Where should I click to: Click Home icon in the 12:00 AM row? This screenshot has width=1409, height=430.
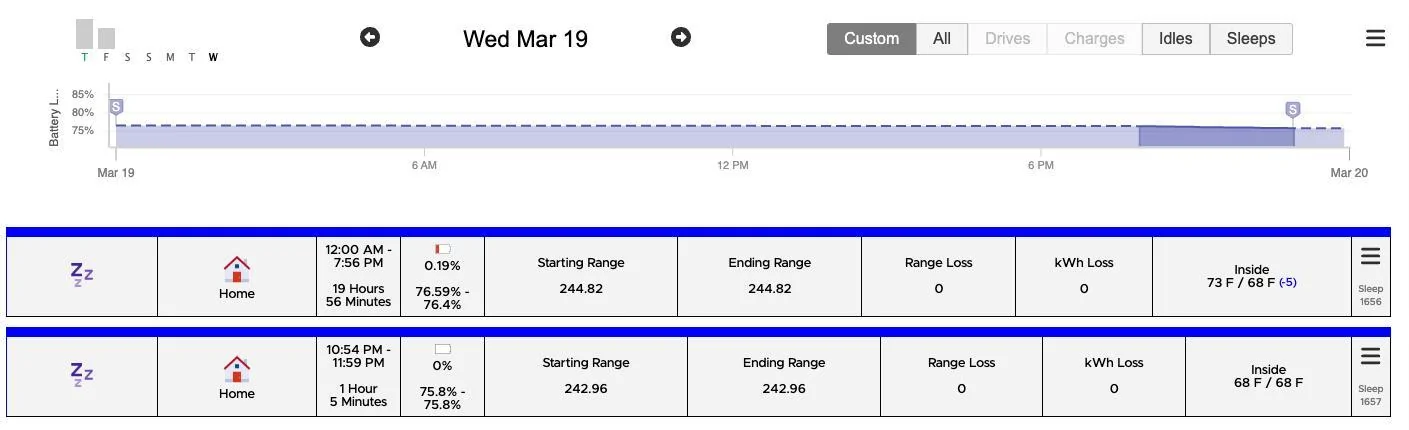click(237, 270)
